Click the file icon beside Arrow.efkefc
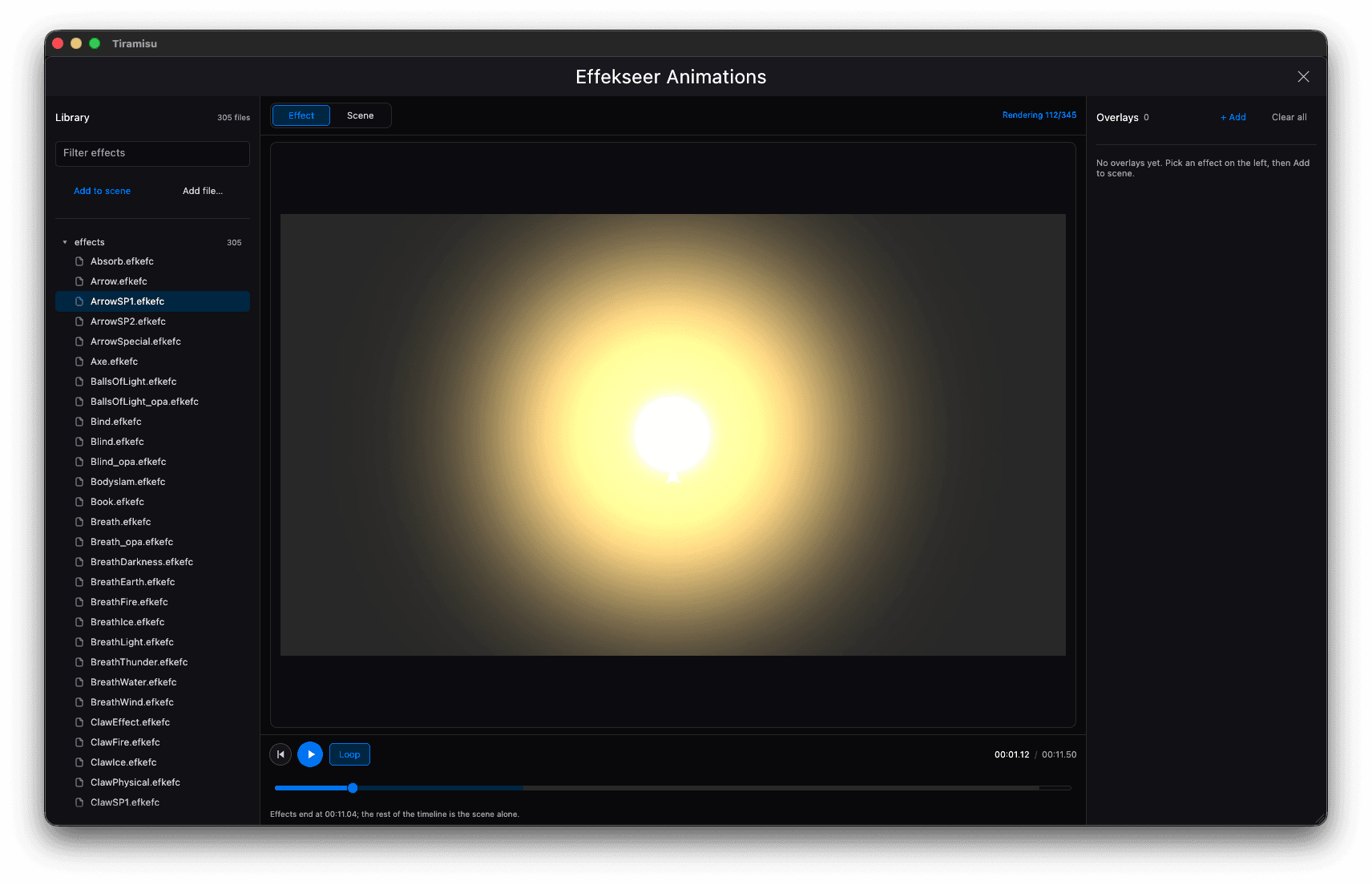Image resolution: width=1372 pixels, height=885 pixels. tap(79, 281)
